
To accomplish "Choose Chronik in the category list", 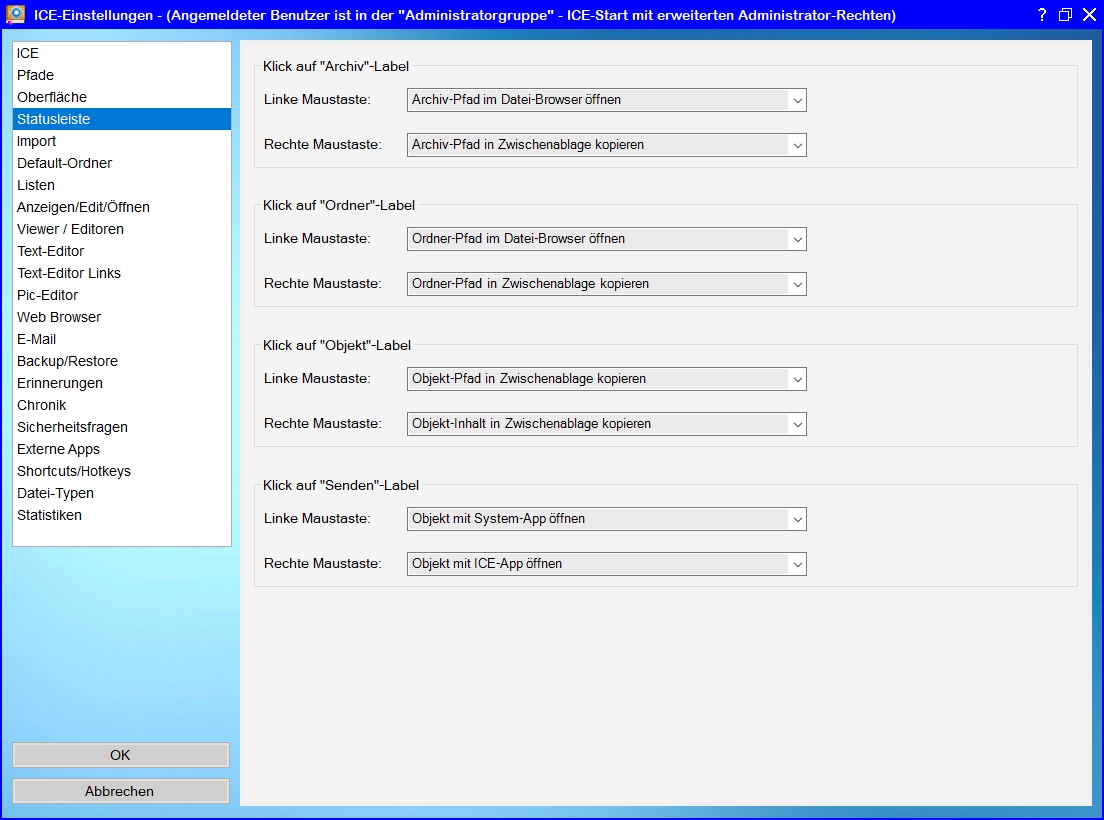I will (x=122, y=405).
